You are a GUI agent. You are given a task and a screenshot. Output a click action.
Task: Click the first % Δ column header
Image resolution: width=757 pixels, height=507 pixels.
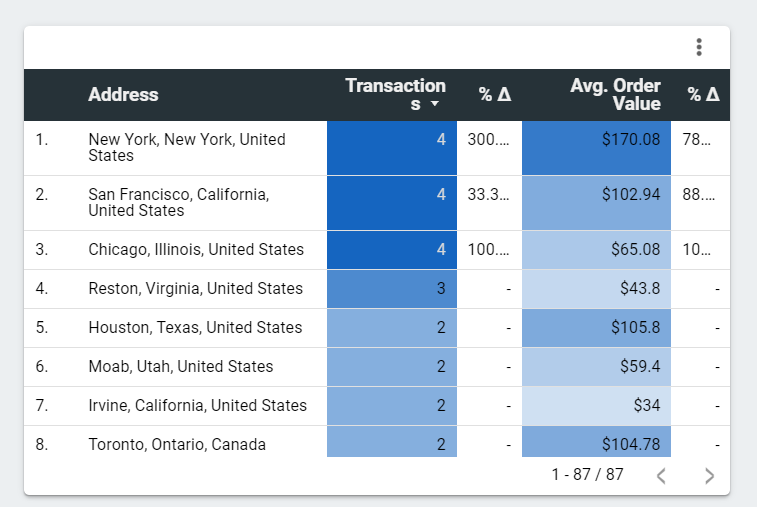[494, 95]
